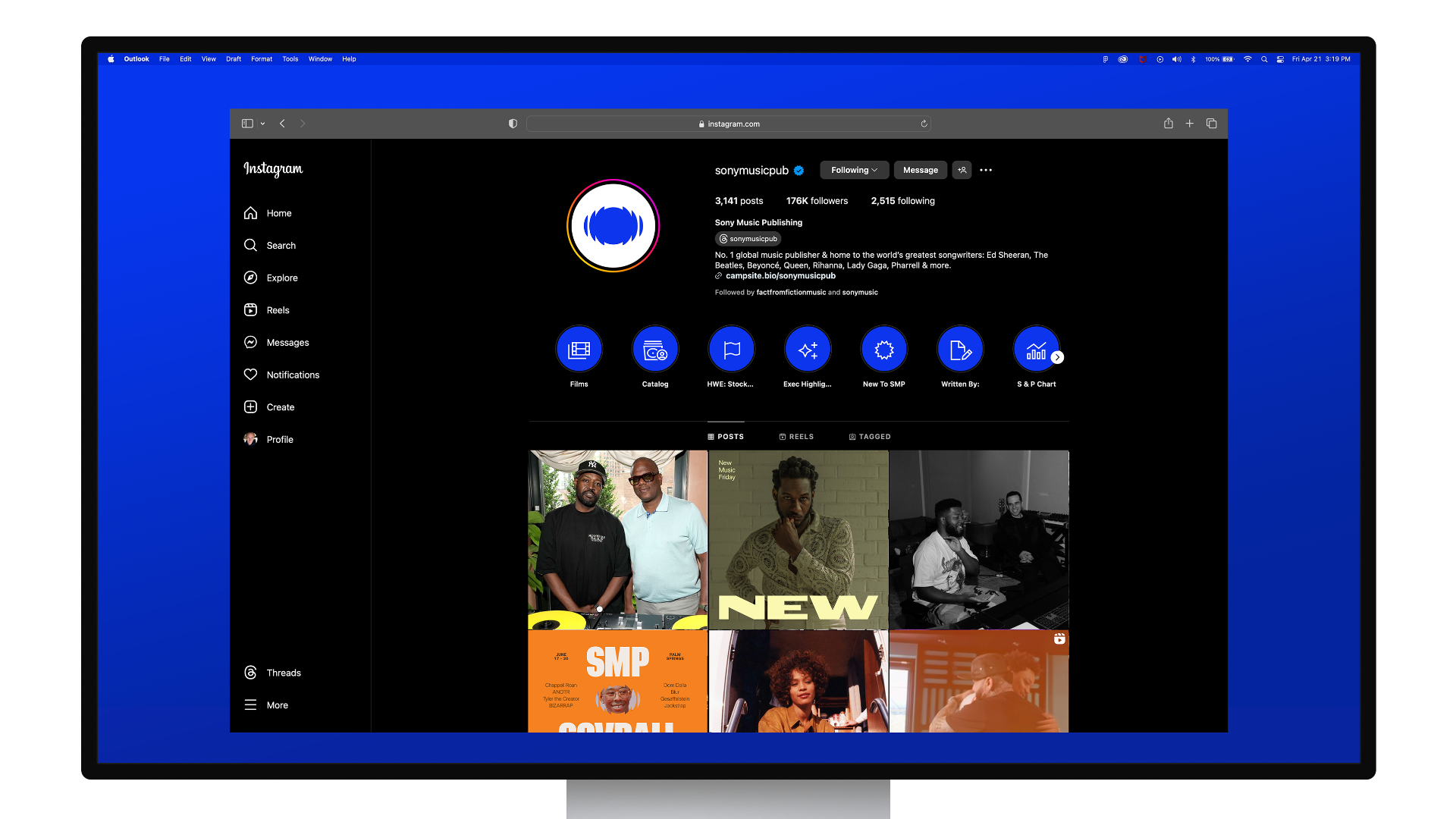The width and height of the screenshot is (1456, 819).
Task: Show next story highlights
Action: (x=1057, y=357)
